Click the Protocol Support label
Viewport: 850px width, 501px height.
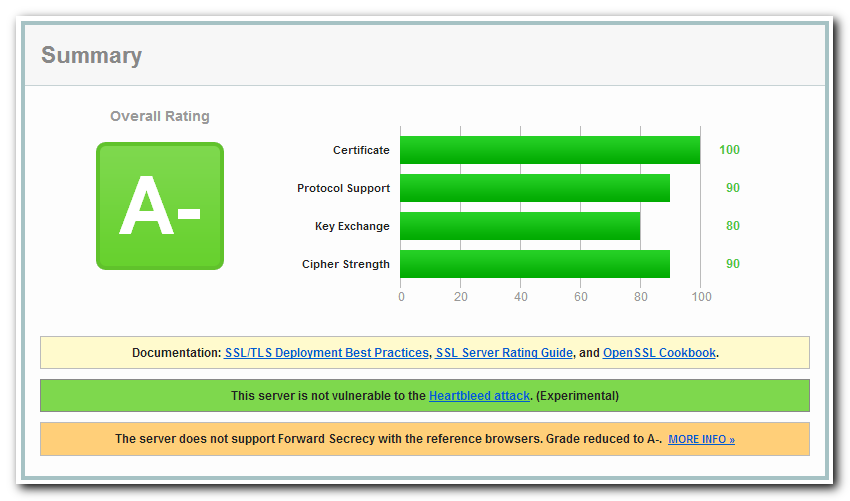(343, 188)
